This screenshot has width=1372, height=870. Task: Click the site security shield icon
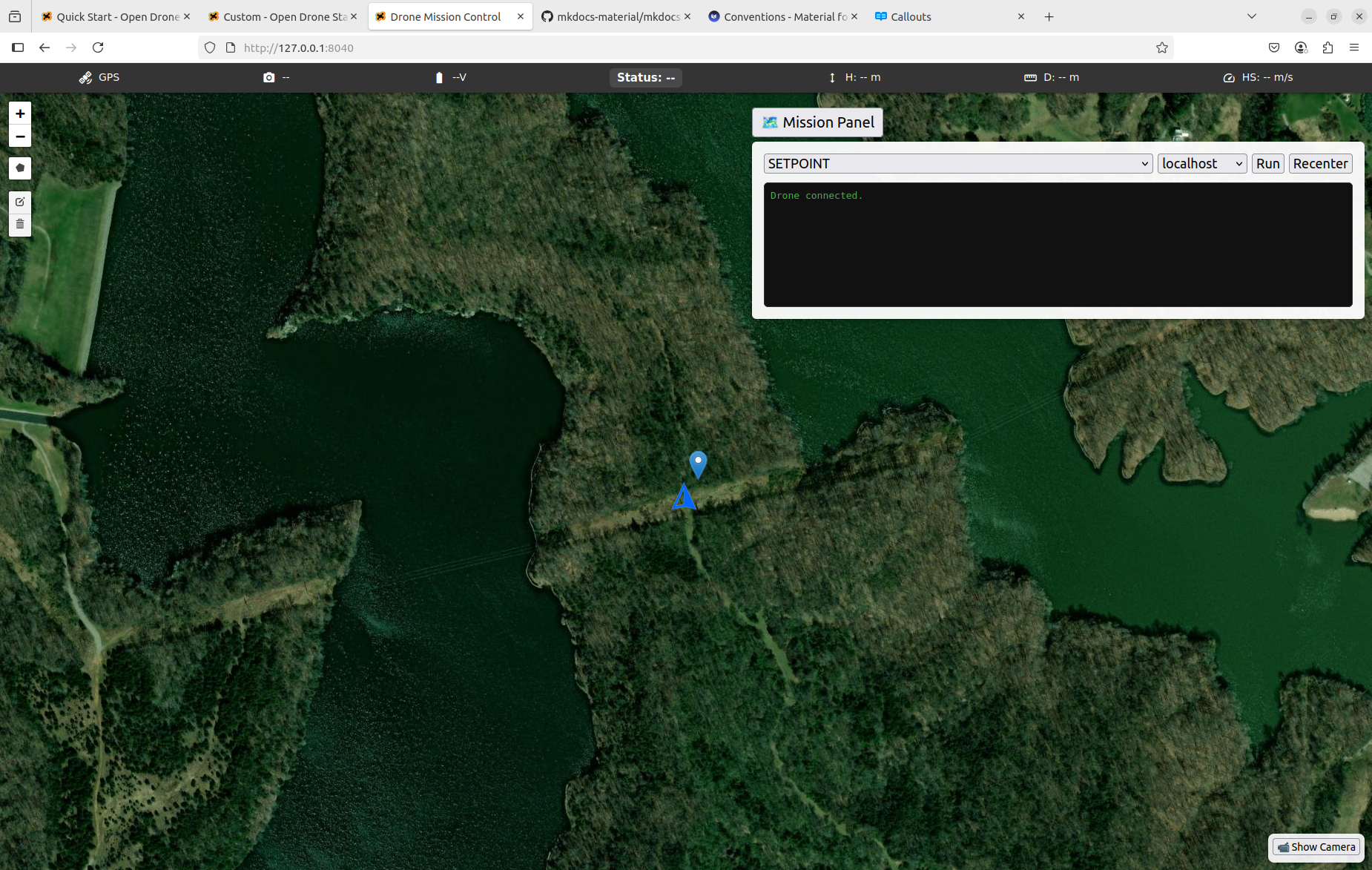coord(210,47)
